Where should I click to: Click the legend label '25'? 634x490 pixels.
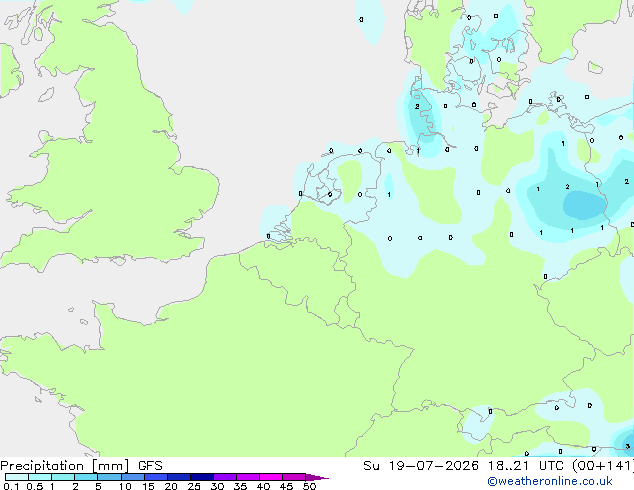click(194, 486)
